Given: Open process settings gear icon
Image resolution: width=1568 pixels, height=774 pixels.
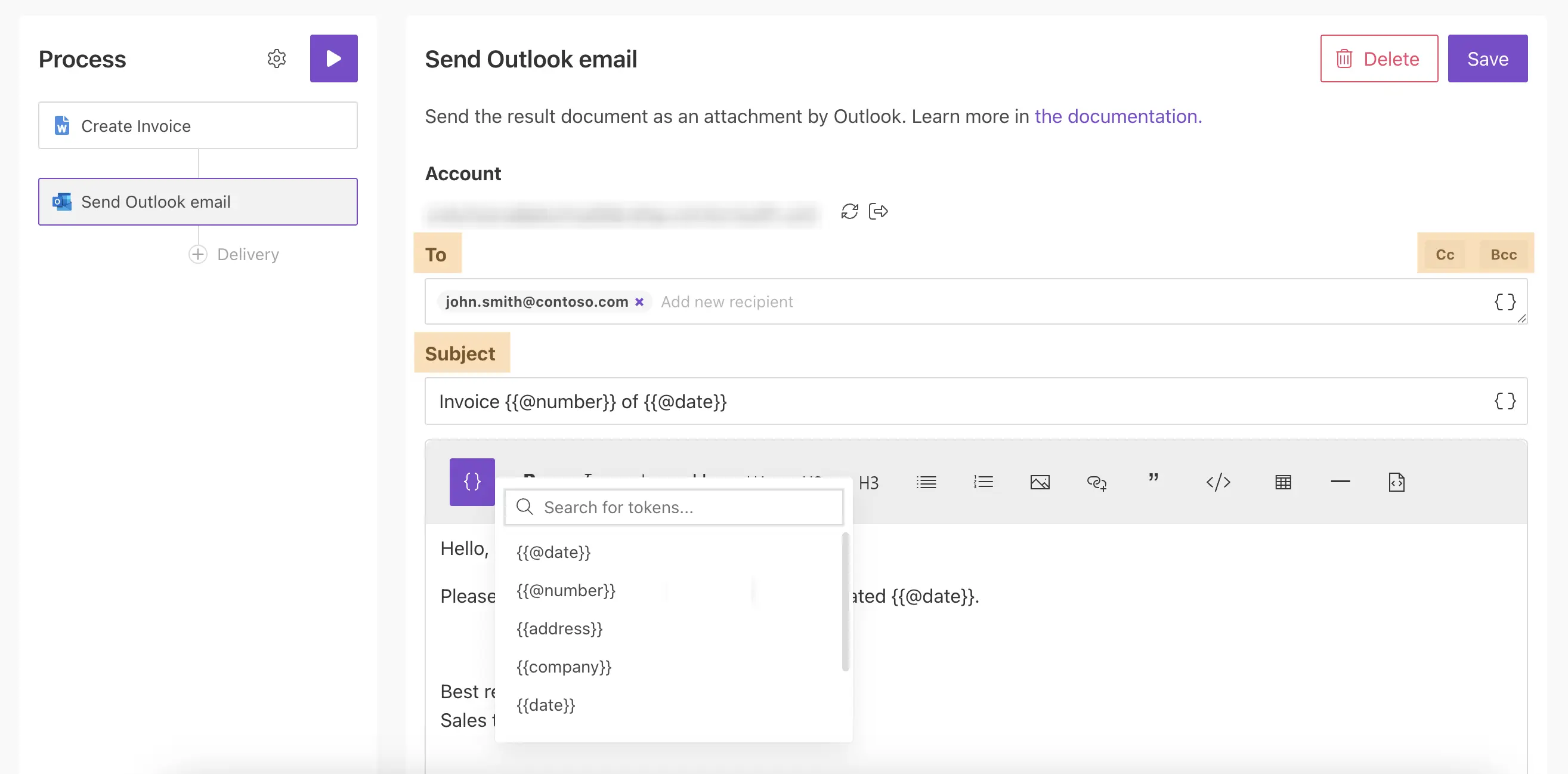Looking at the screenshot, I should pyautogui.click(x=276, y=58).
